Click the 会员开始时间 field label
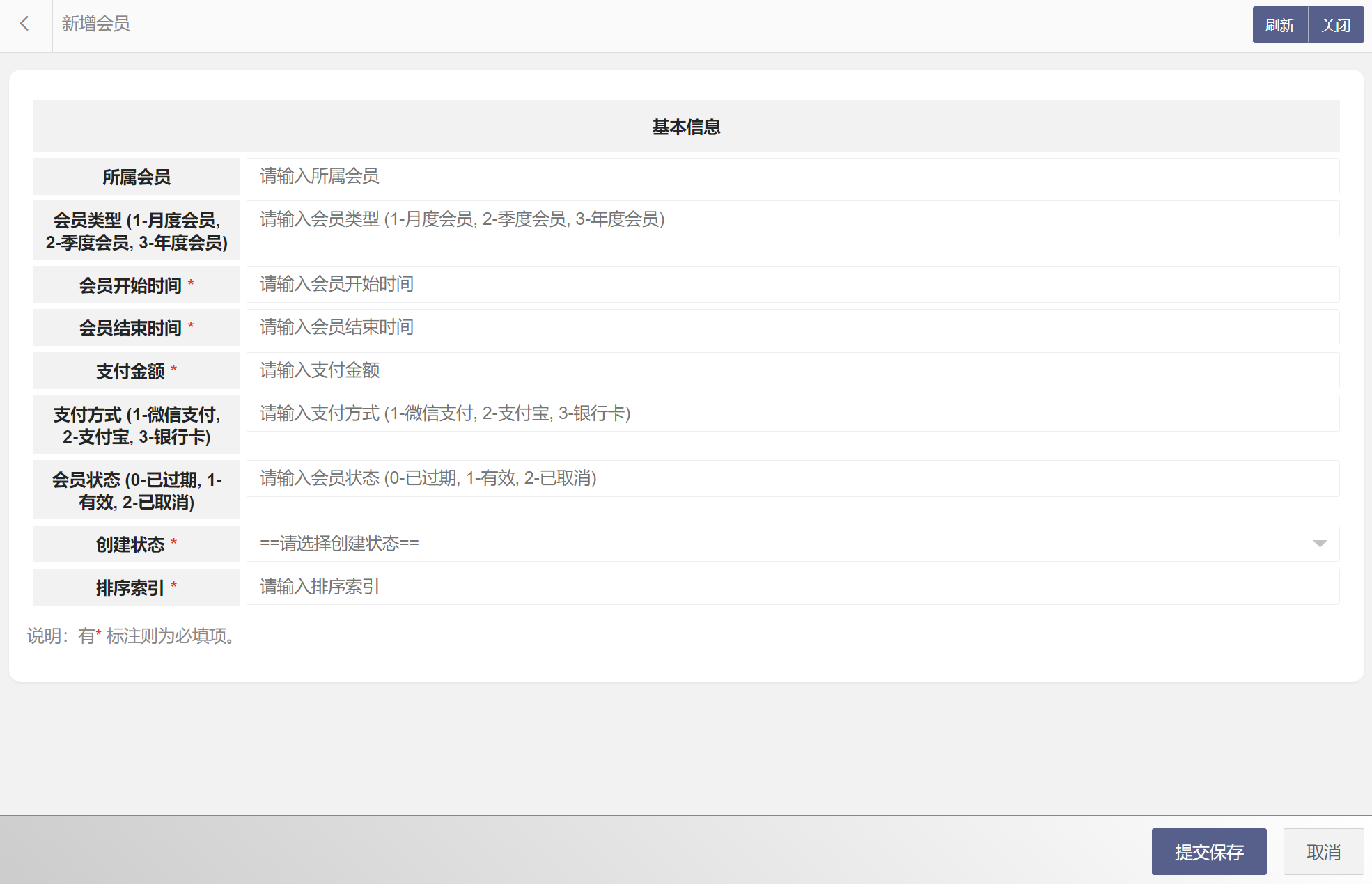Screen dimensions: 1372x884 click(x=130, y=285)
